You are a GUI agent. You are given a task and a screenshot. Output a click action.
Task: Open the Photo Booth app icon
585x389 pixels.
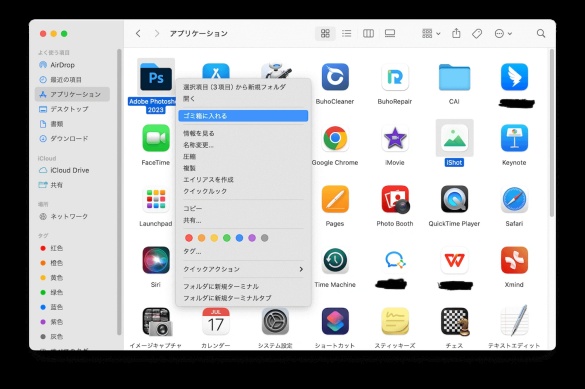pyautogui.click(x=395, y=199)
